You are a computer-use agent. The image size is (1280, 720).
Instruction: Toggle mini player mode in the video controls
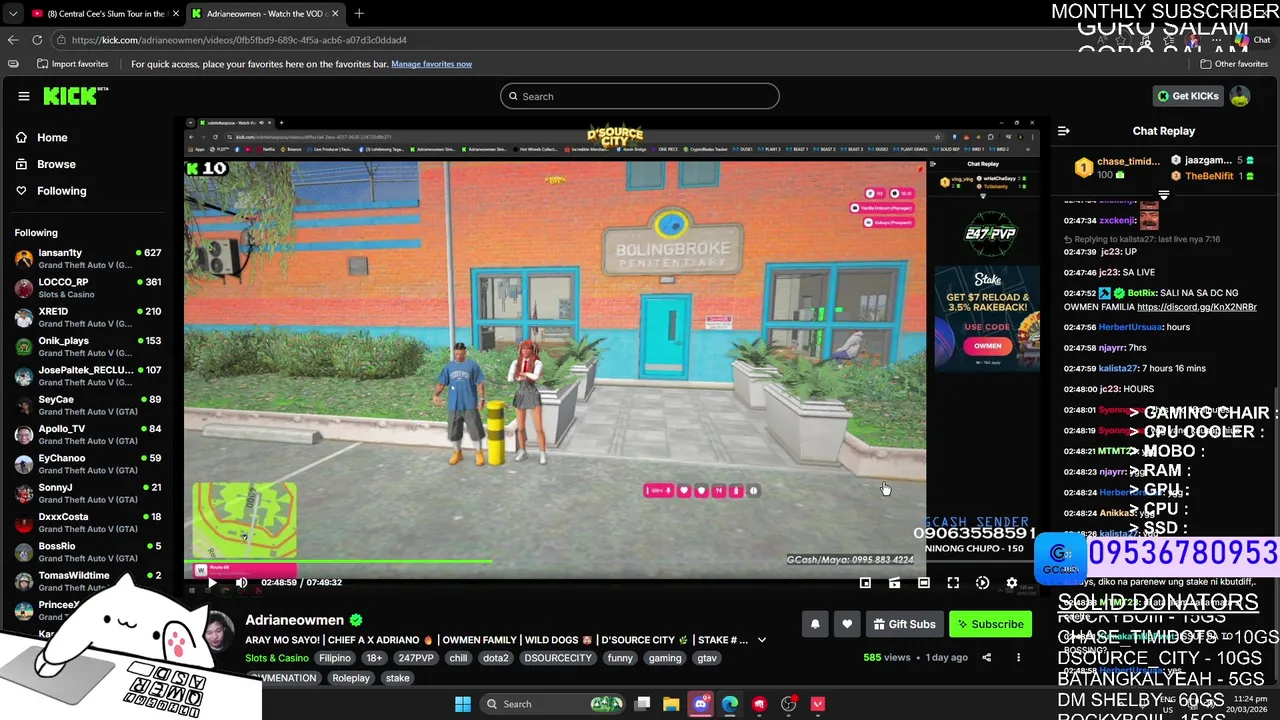tap(865, 582)
